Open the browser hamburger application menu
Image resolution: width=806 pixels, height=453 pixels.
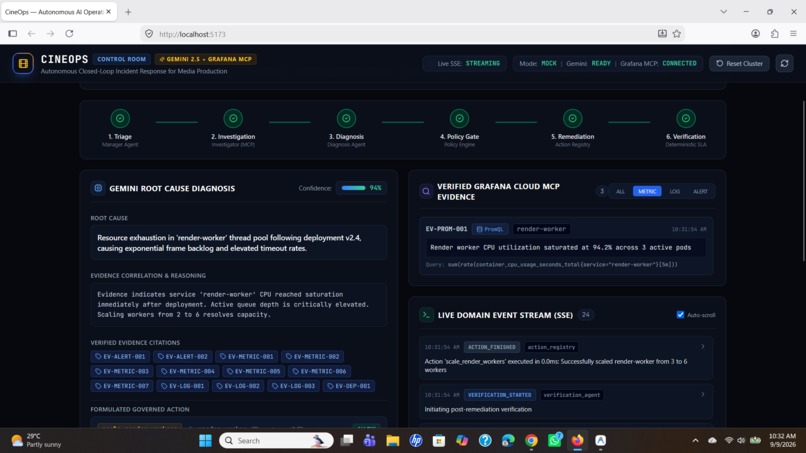(x=793, y=33)
